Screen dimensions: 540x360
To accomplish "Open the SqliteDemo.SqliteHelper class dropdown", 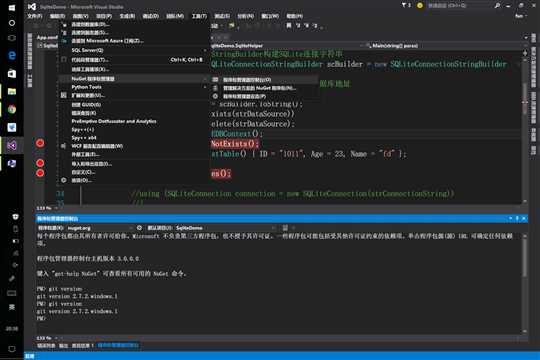I will coord(288,45).
